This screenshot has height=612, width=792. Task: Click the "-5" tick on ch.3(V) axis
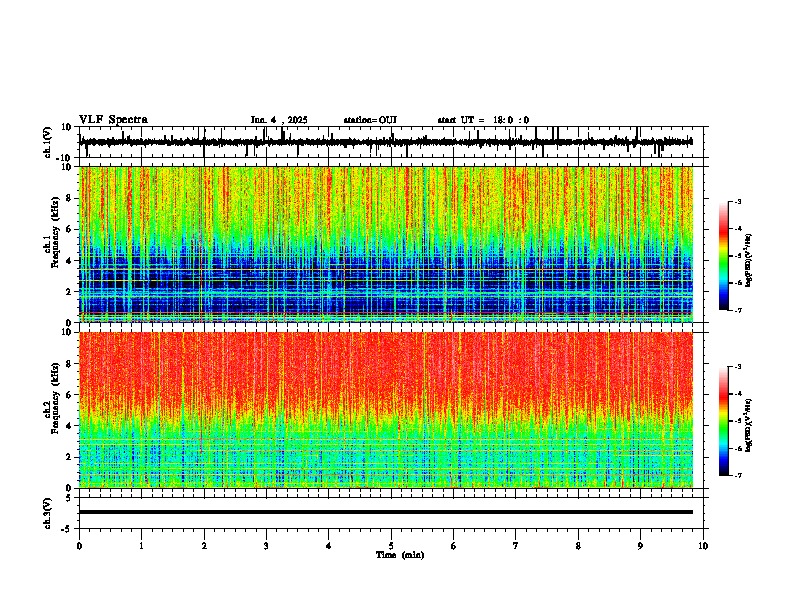pos(67,529)
